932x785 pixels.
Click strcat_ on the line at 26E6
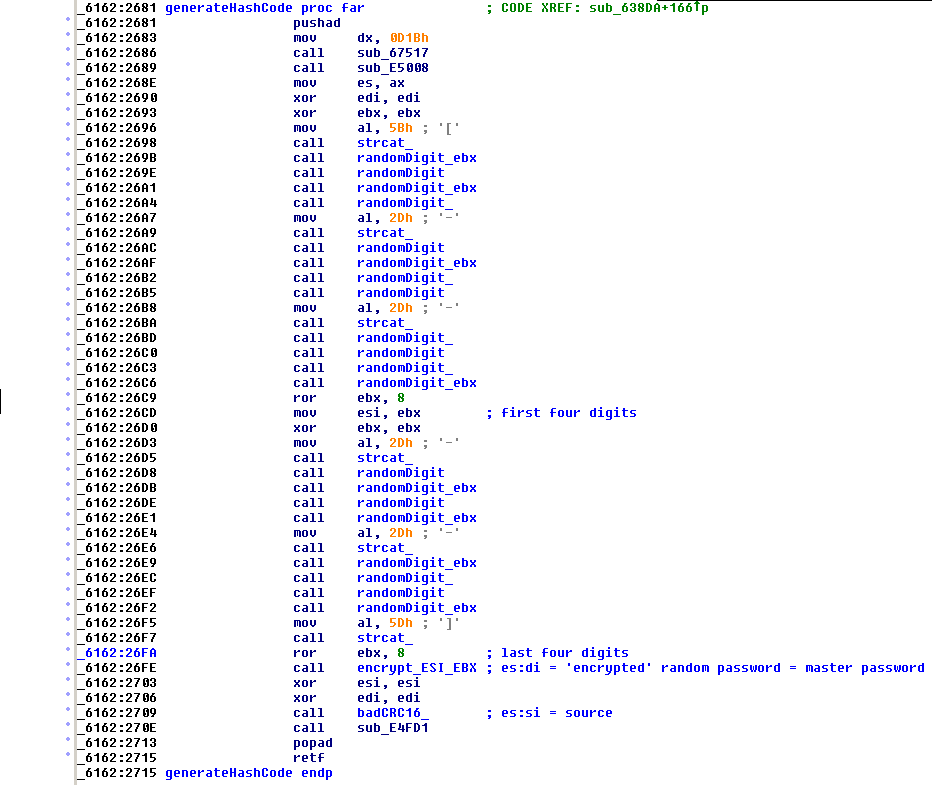click(385, 548)
